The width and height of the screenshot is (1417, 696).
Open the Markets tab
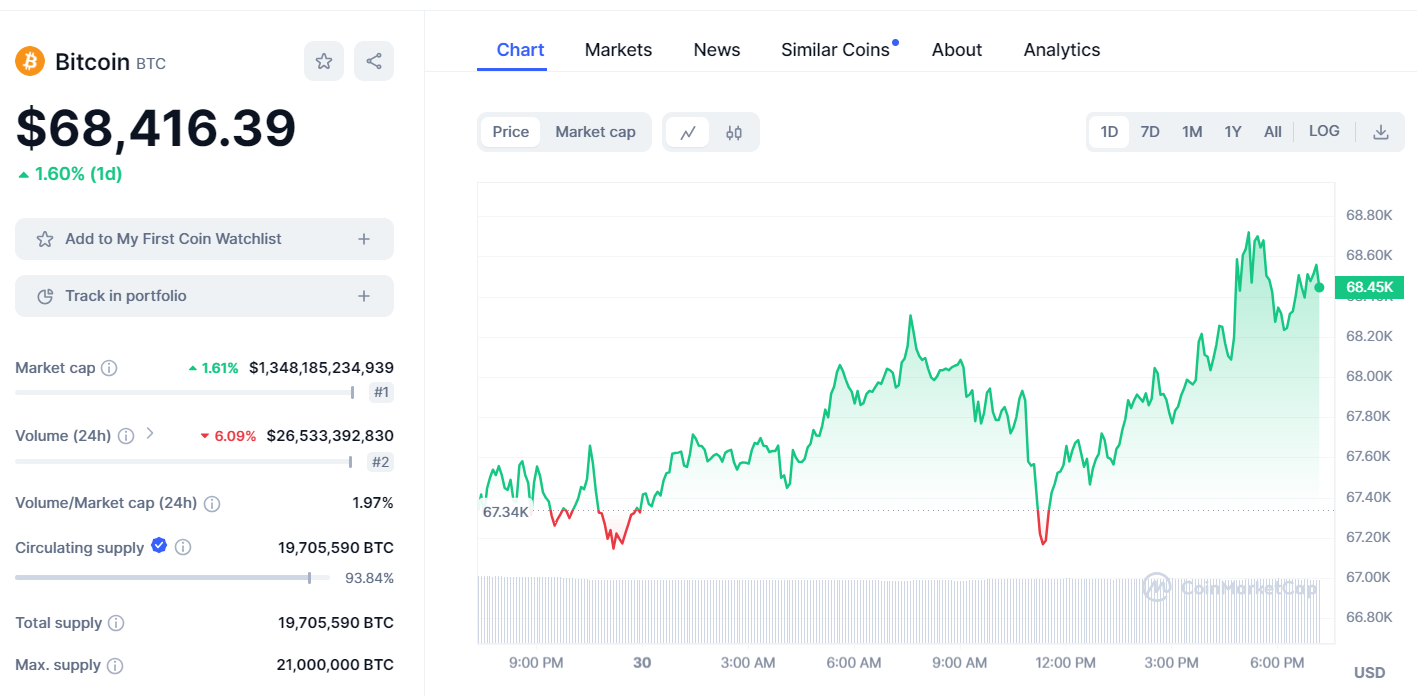click(618, 50)
